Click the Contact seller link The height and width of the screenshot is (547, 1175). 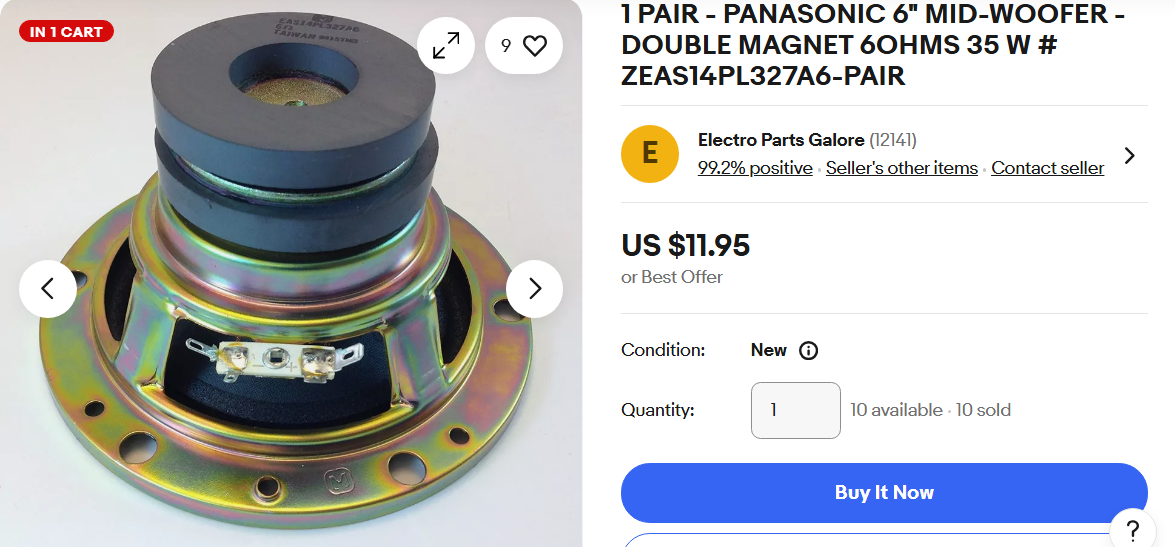(1048, 168)
